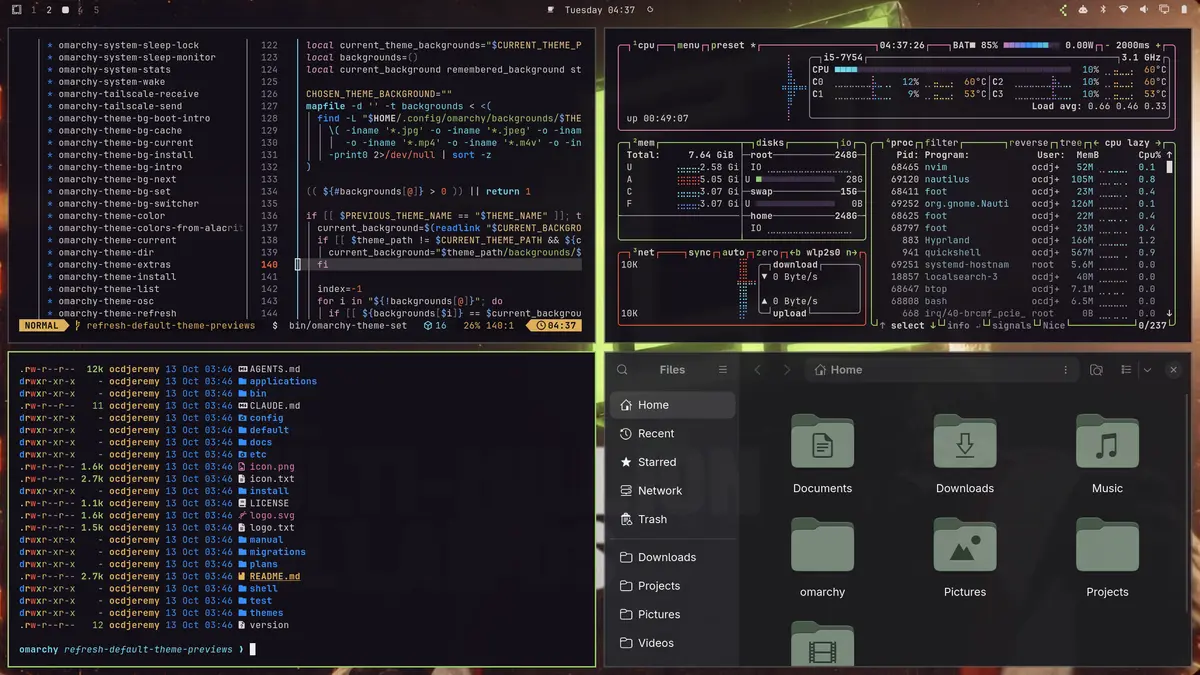This screenshot has height=675, width=1200.
Task: Open the Downloads folder in the Home grid
Action: pyautogui.click(x=965, y=441)
